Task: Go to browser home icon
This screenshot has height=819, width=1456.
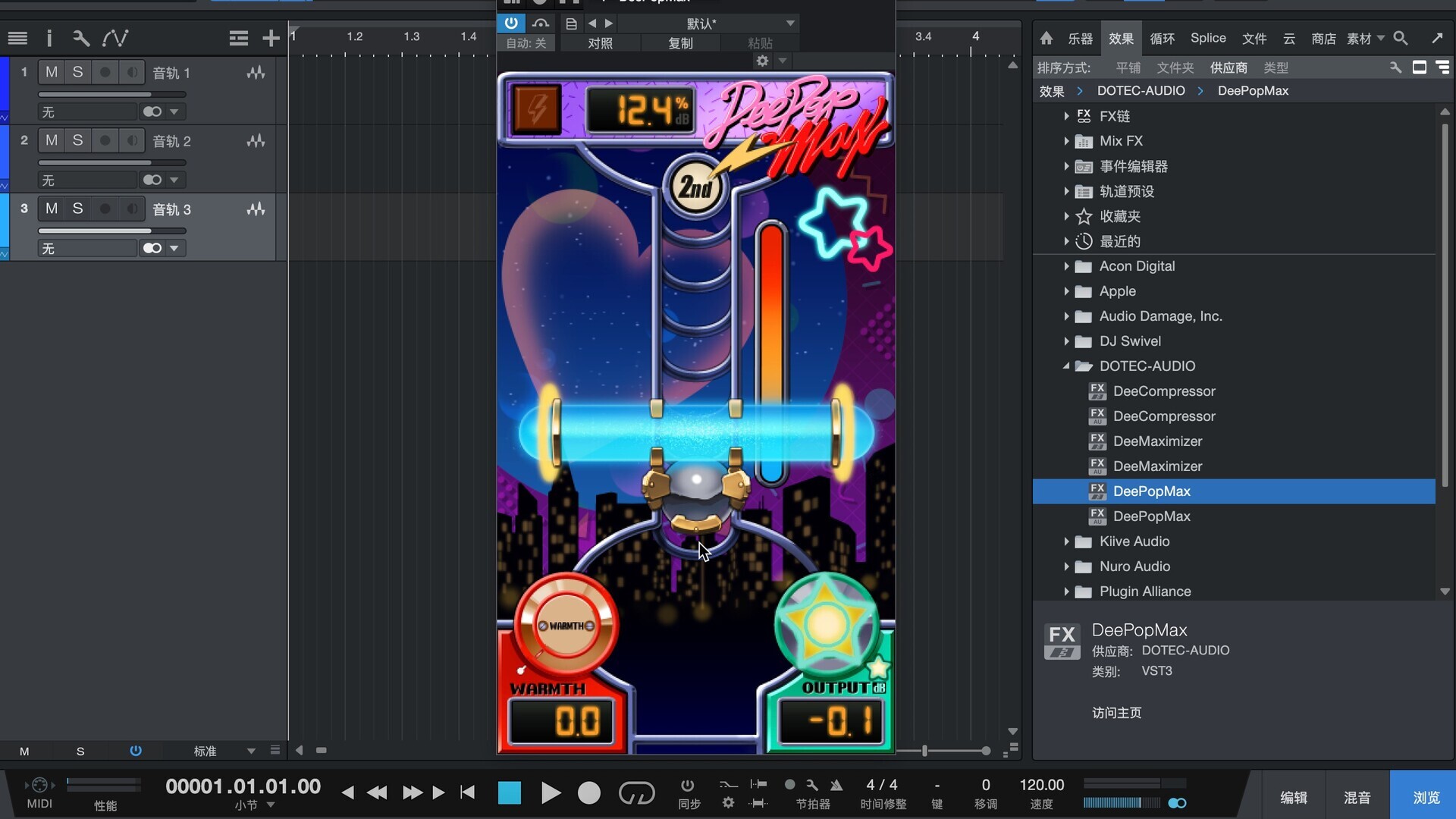Action: pos(1046,38)
